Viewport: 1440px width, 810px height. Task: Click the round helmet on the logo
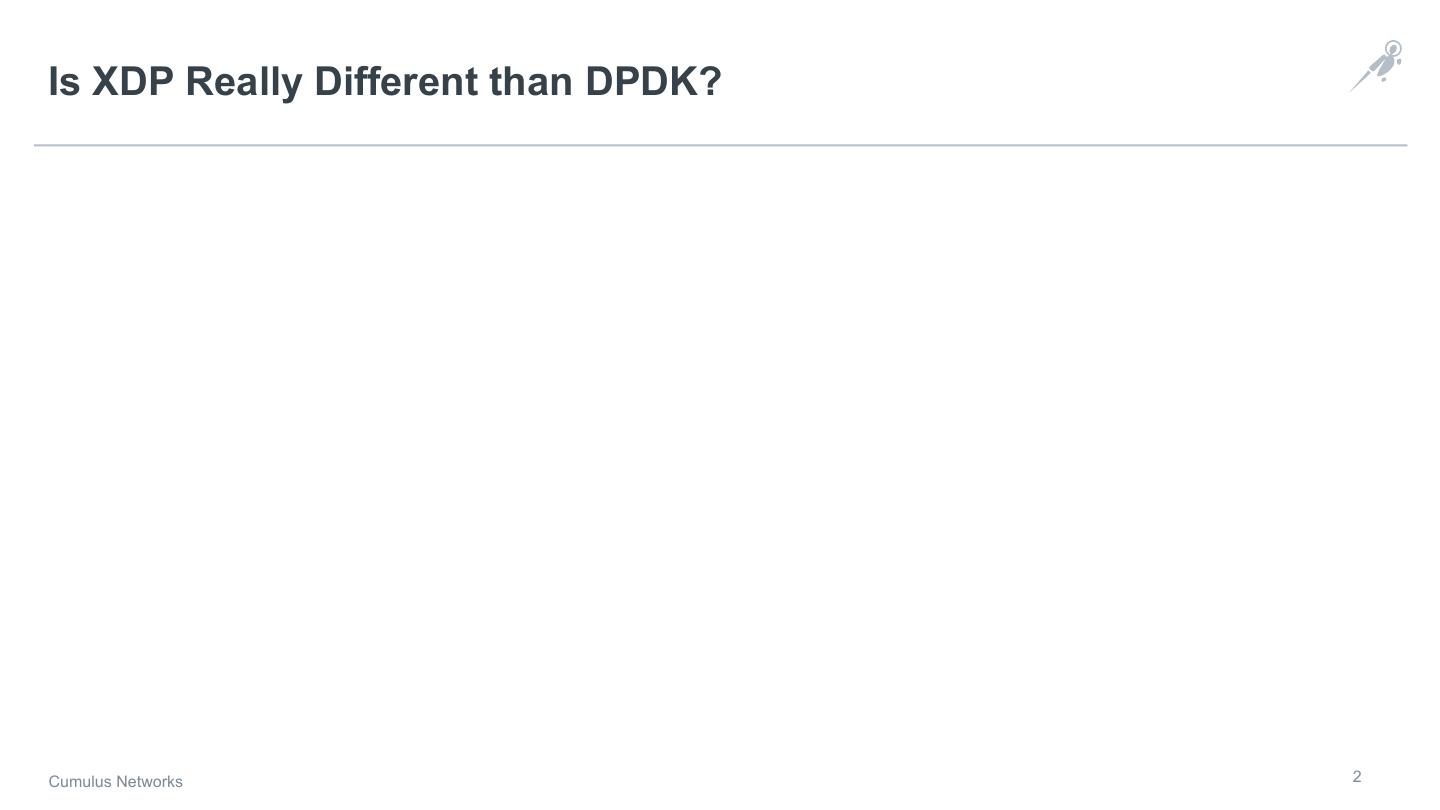tap(1393, 49)
